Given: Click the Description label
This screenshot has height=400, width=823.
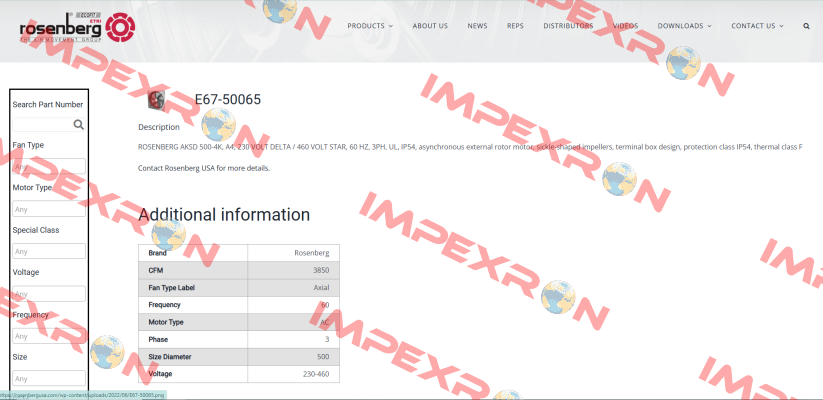Looking at the screenshot, I should point(159,127).
